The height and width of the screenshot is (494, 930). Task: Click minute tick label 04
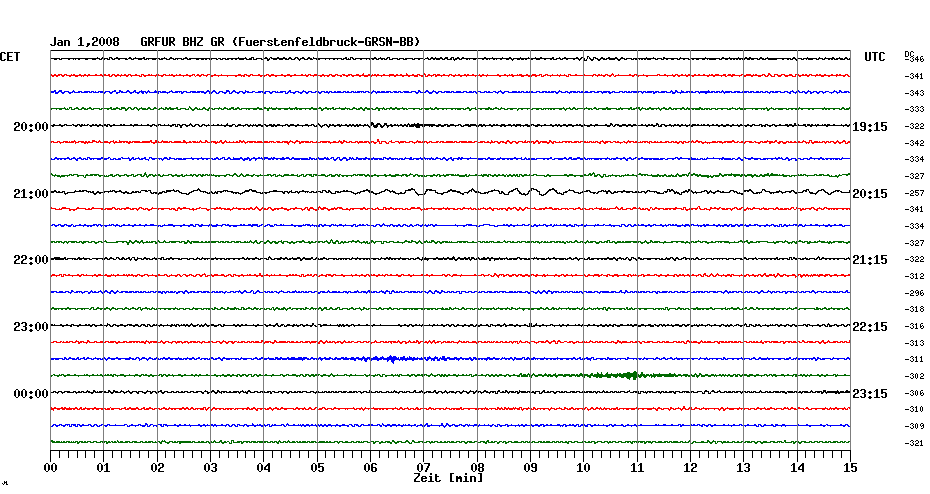click(264, 468)
